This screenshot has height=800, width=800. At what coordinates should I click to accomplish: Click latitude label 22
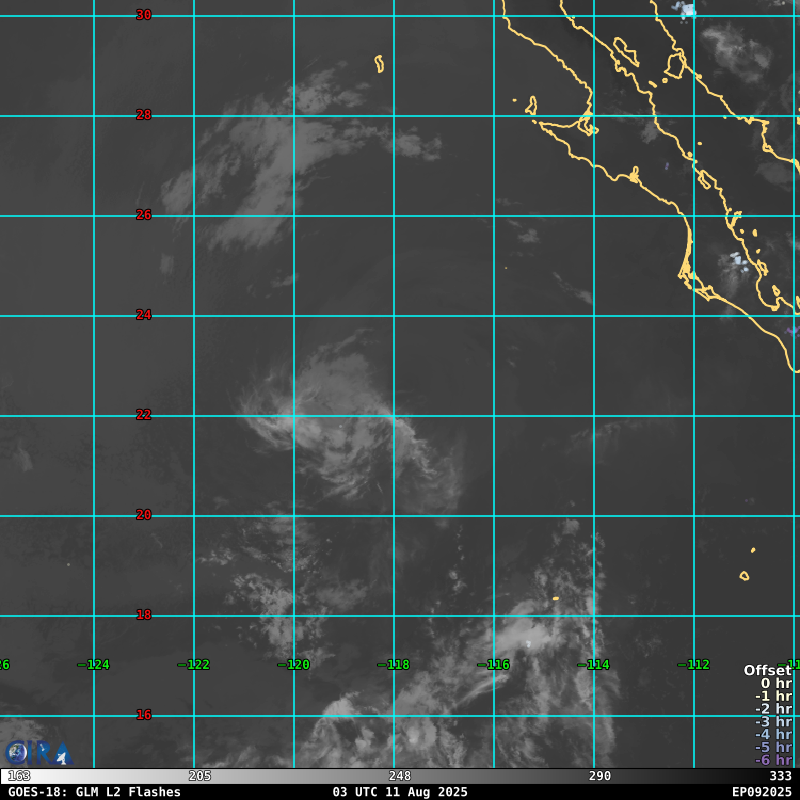pos(144,415)
